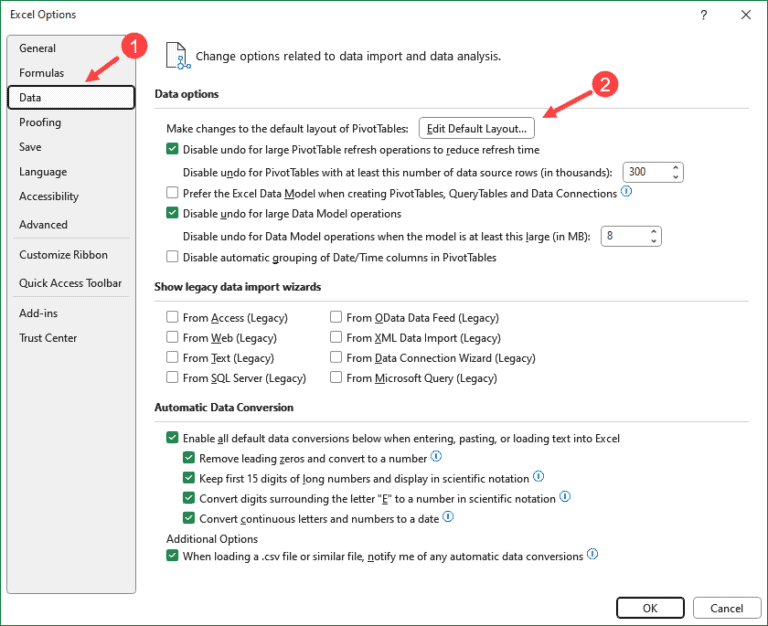
Task: Enable From Access (Legacy) wizard
Action: pyautogui.click(x=172, y=317)
